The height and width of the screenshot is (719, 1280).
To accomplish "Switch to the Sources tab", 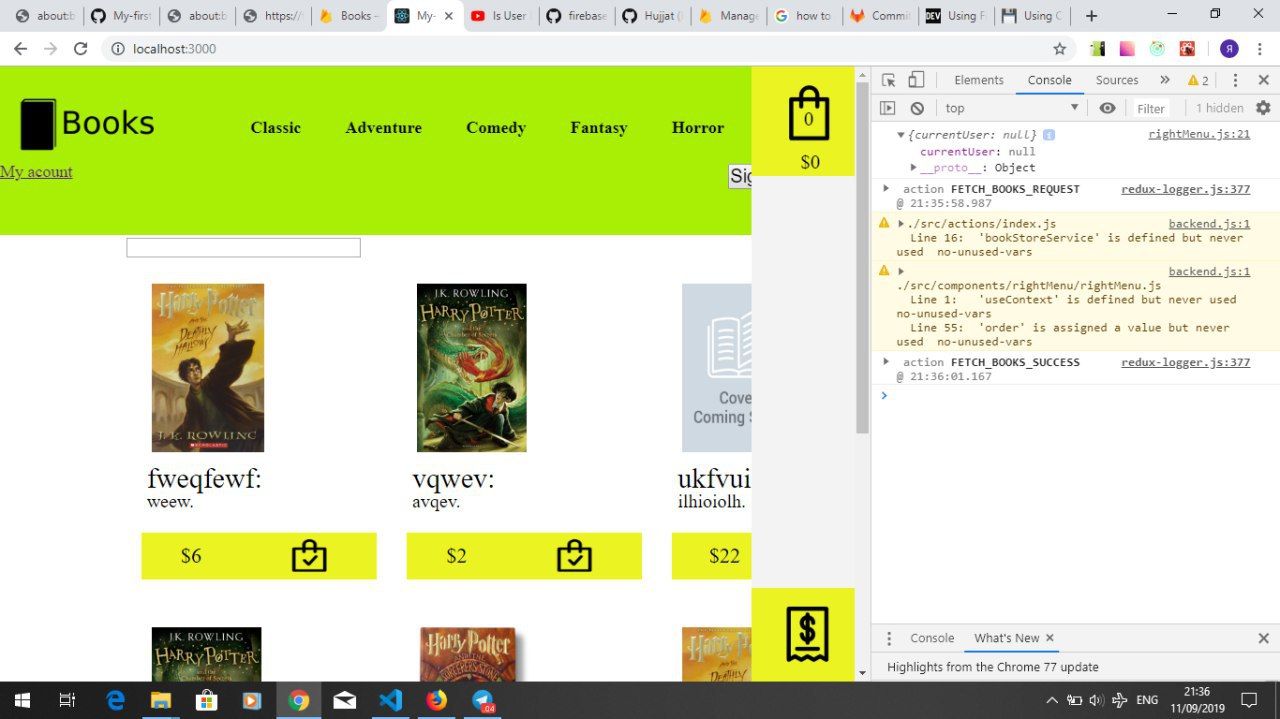I will coord(1116,80).
